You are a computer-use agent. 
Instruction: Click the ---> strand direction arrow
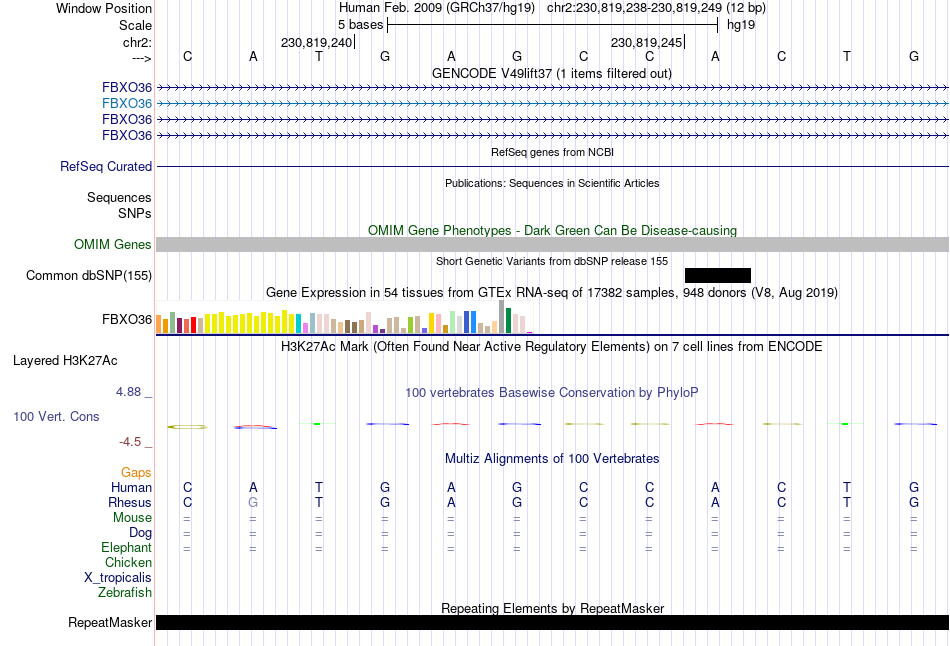(x=141, y=59)
